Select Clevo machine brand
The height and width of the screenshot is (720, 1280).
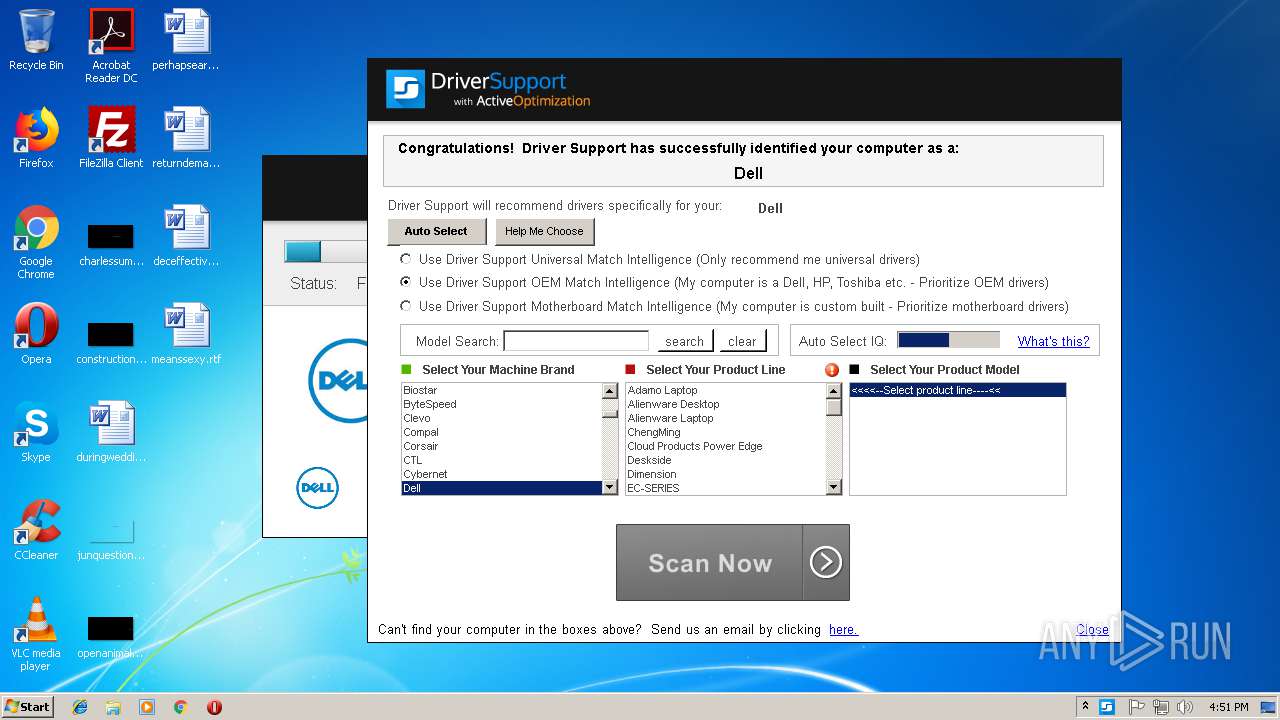501,418
